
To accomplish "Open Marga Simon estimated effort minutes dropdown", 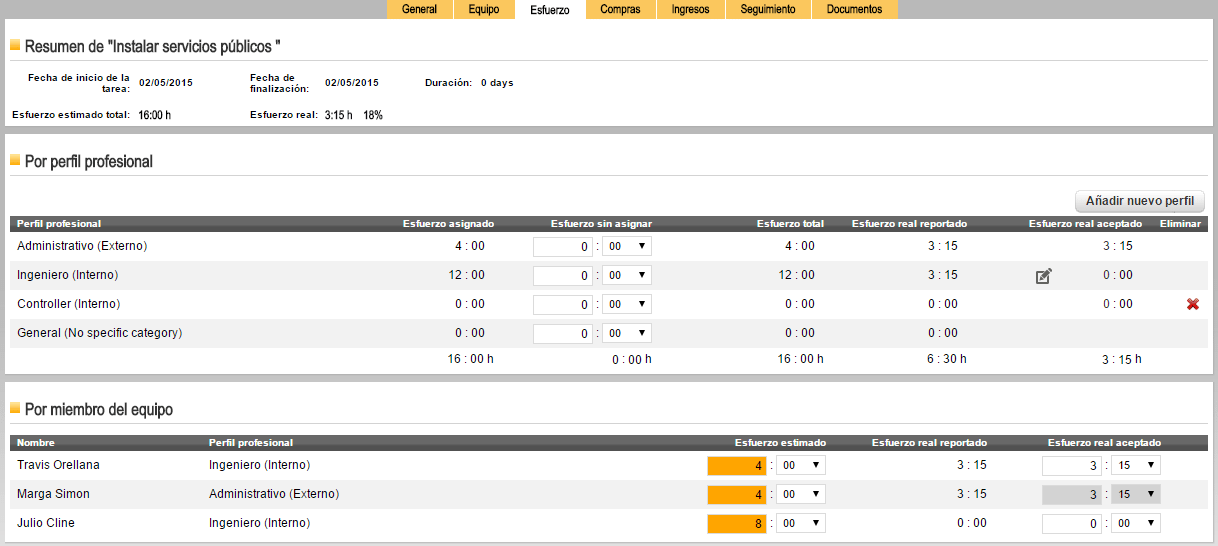I will pyautogui.click(x=801, y=494).
